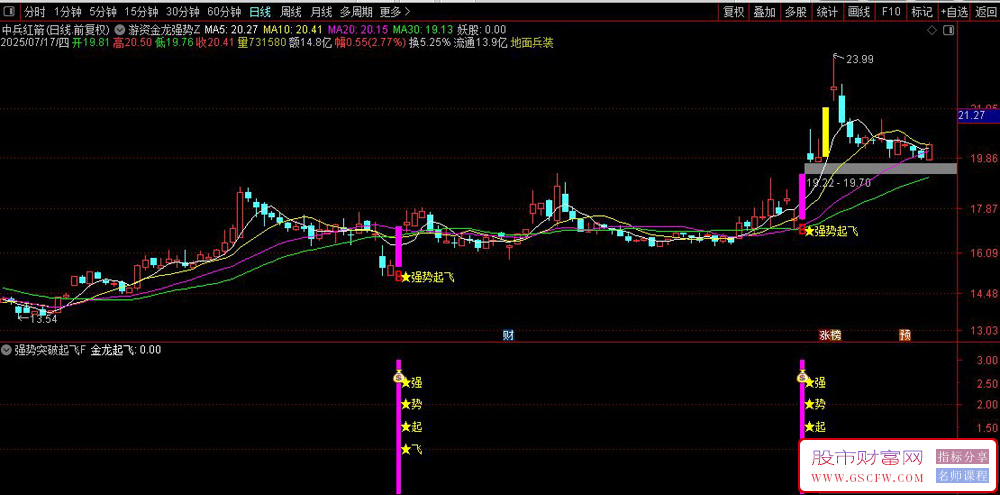
Task: Click the 23.99 high price label
Action: coord(860,59)
